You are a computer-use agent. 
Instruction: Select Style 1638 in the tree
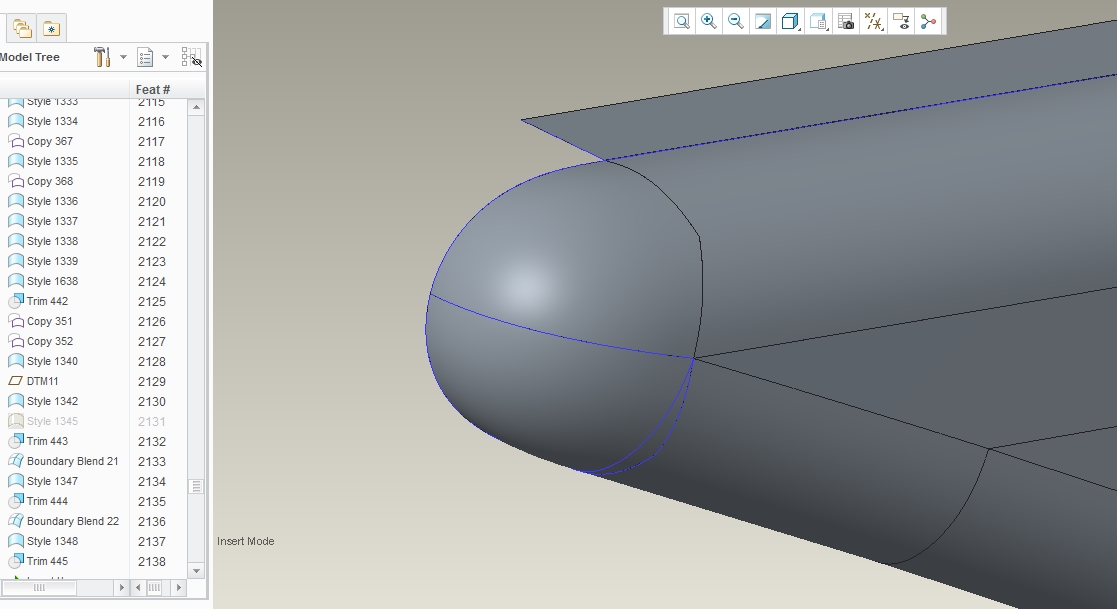(x=52, y=281)
